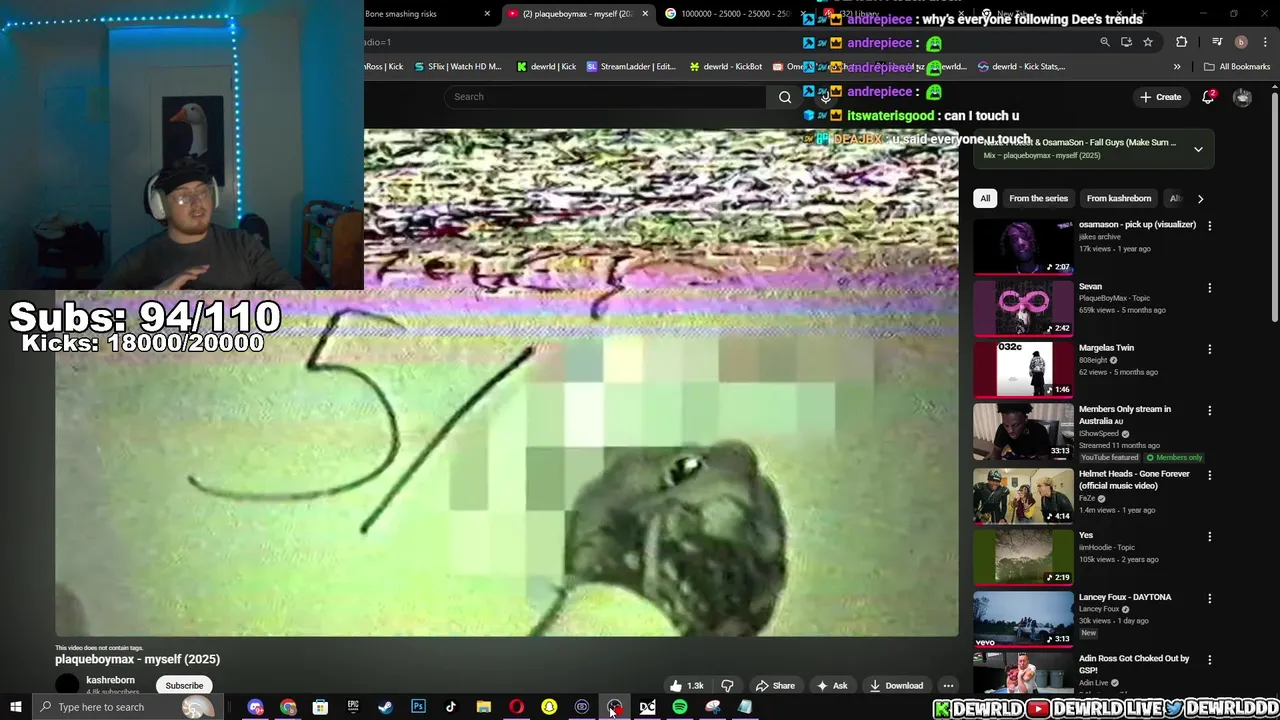Open options for Members Only stream video
1280x720 pixels.
tap(1209, 410)
